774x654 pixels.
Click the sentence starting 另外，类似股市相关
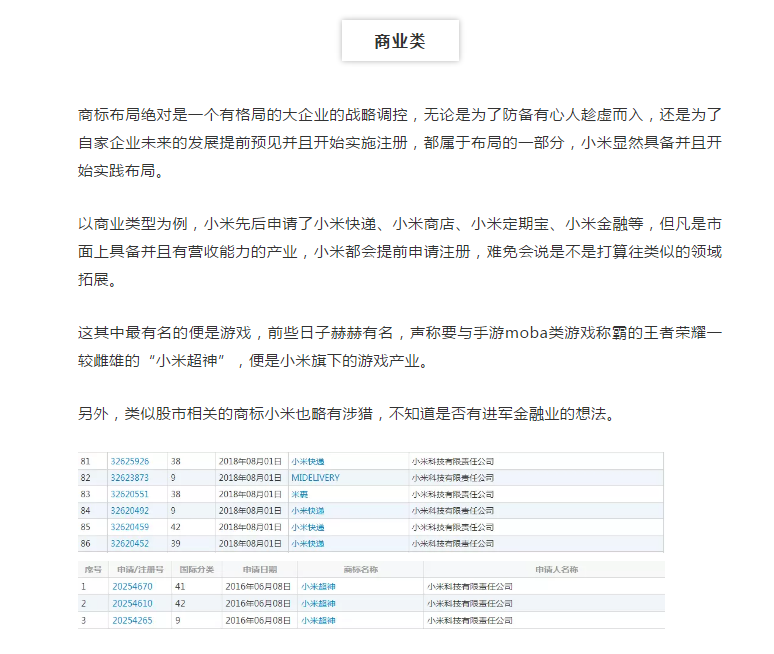point(347,414)
